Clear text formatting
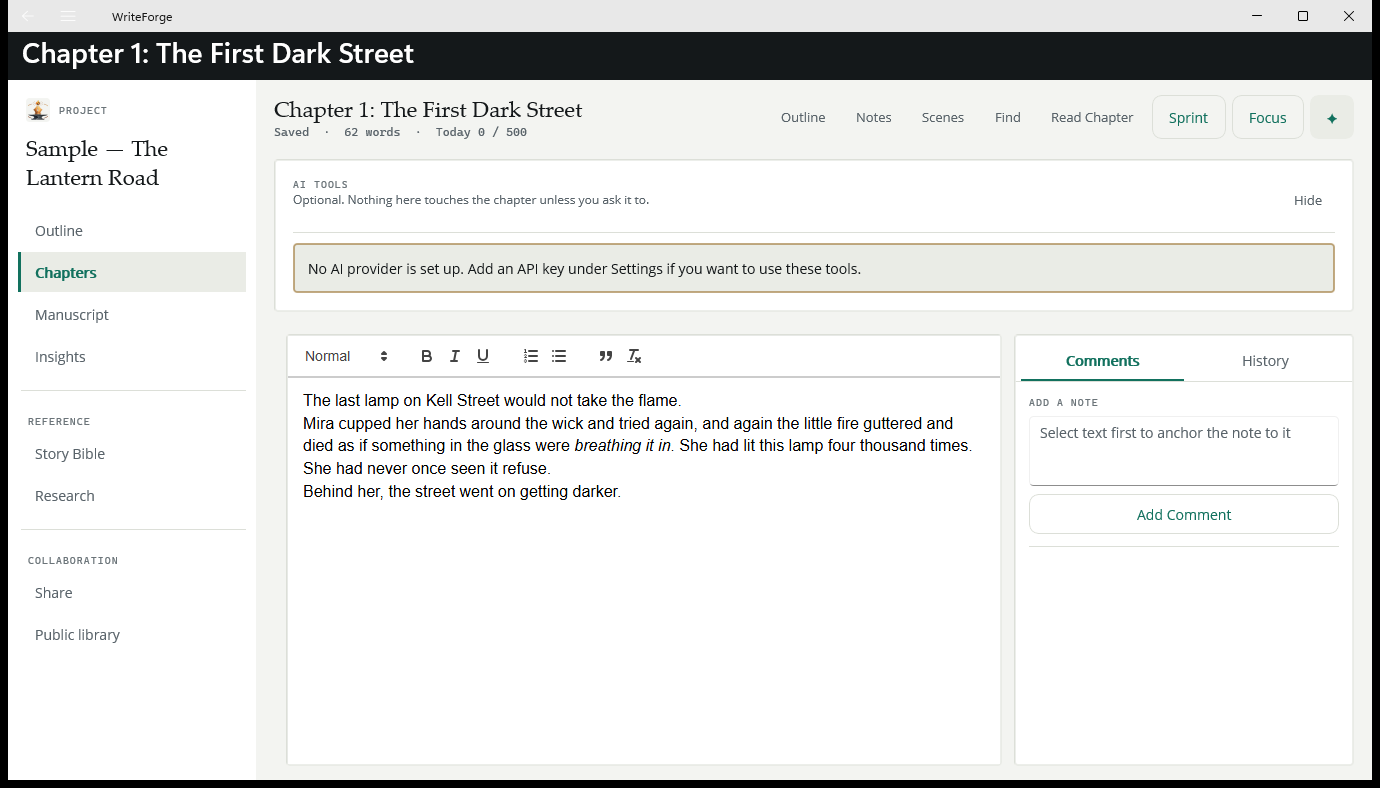The height and width of the screenshot is (788, 1380). pos(634,356)
